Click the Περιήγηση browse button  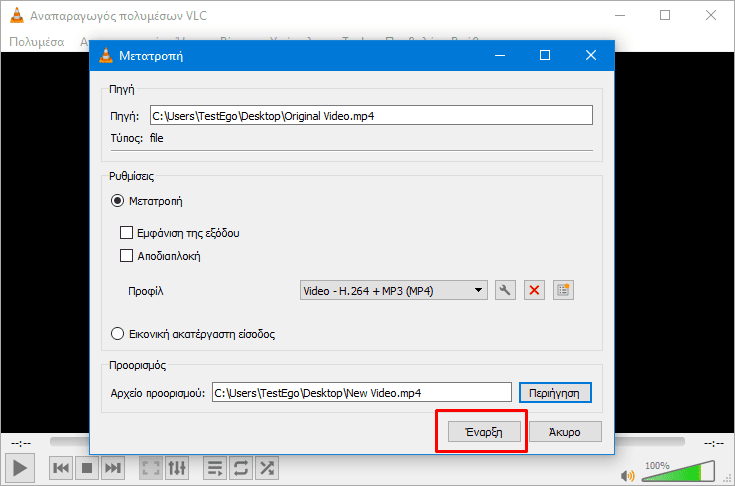point(555,393)
